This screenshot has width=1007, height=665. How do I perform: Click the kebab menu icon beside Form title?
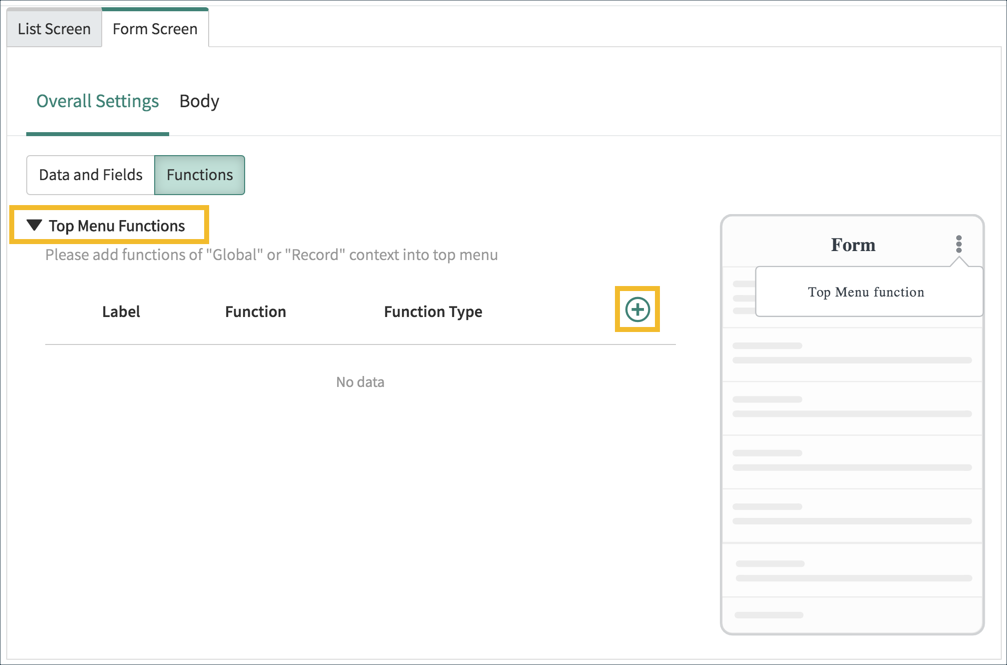[959, 243]
